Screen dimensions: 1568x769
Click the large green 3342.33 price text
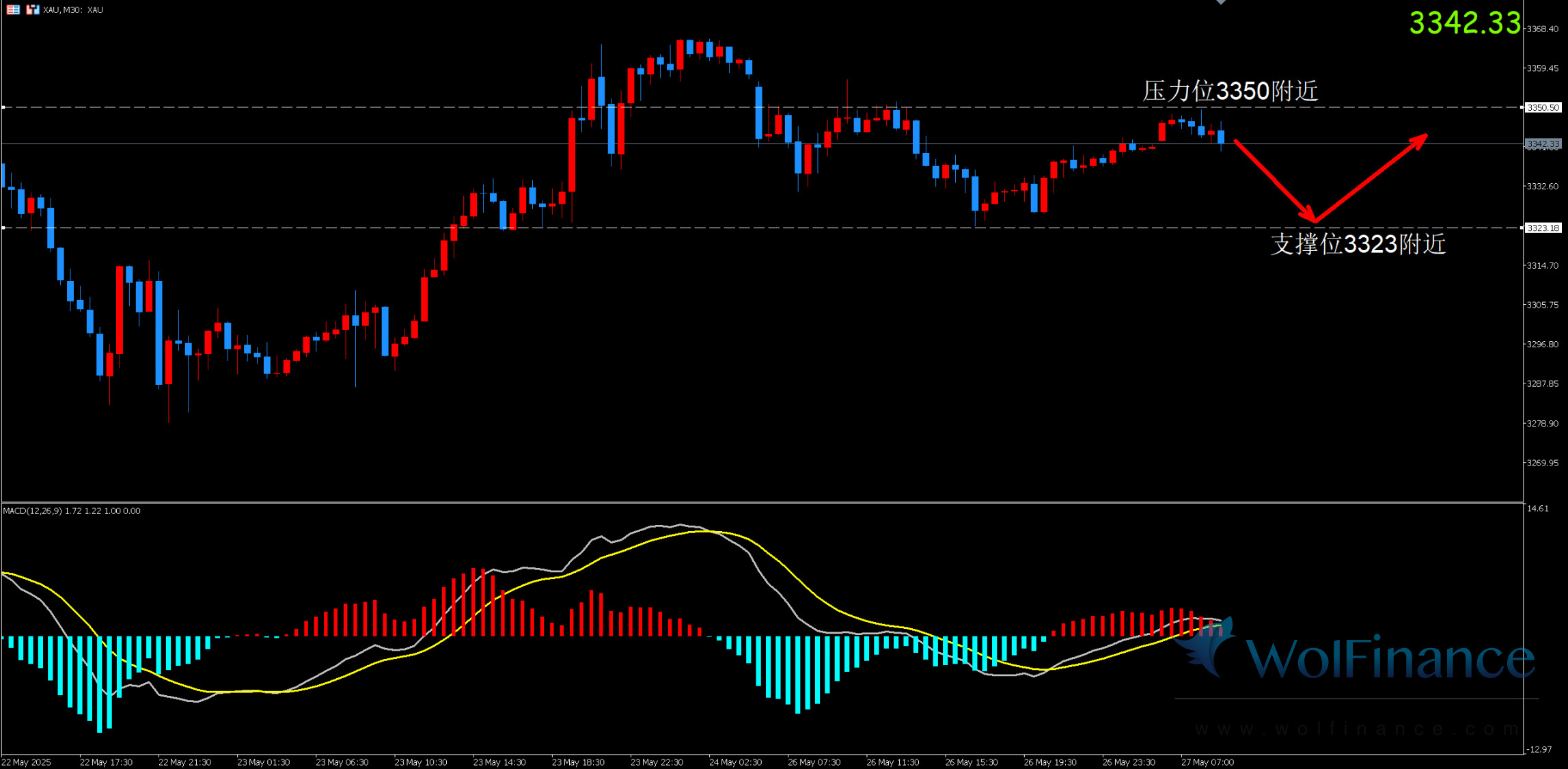pos(1465,23)
